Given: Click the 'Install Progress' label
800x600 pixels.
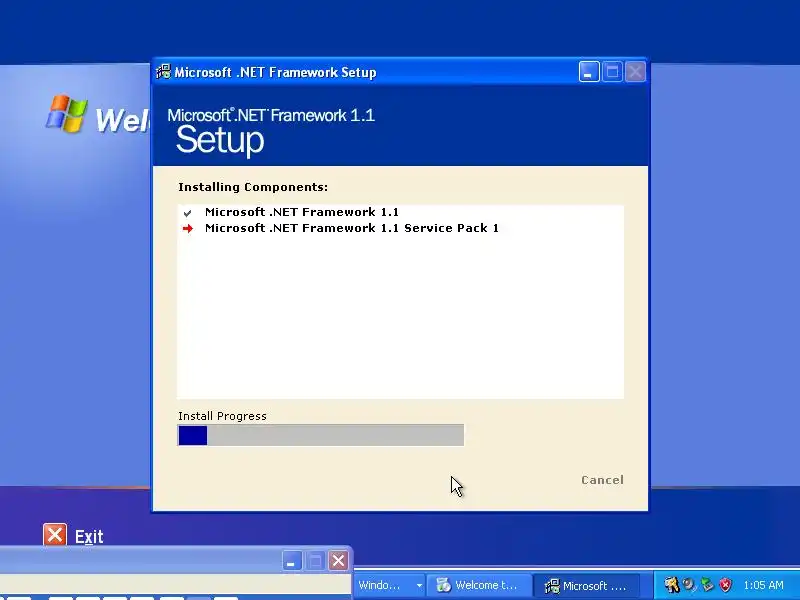Looking at the screenshot, I should pos(222,416).
